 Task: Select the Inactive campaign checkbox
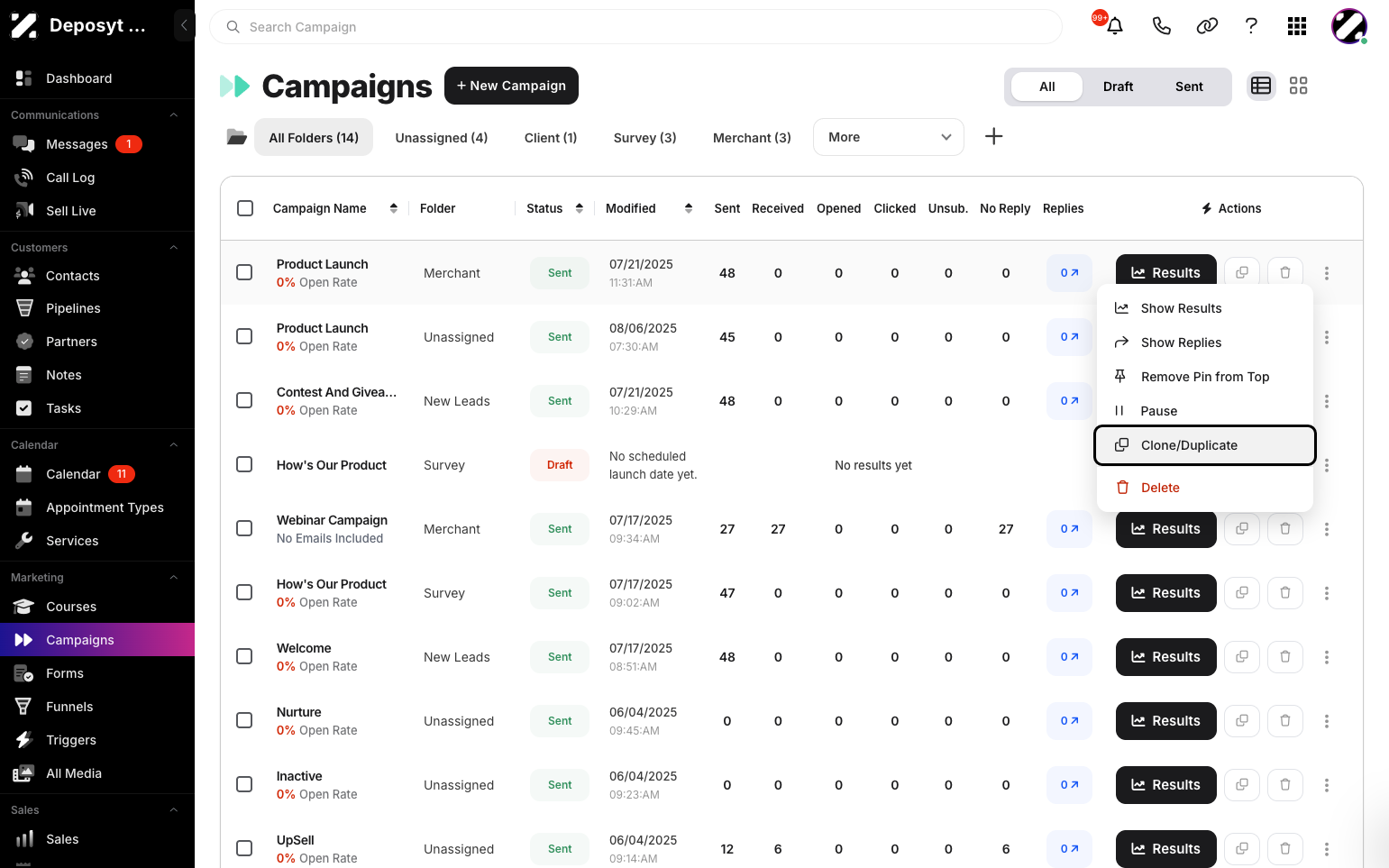[244, 784]
